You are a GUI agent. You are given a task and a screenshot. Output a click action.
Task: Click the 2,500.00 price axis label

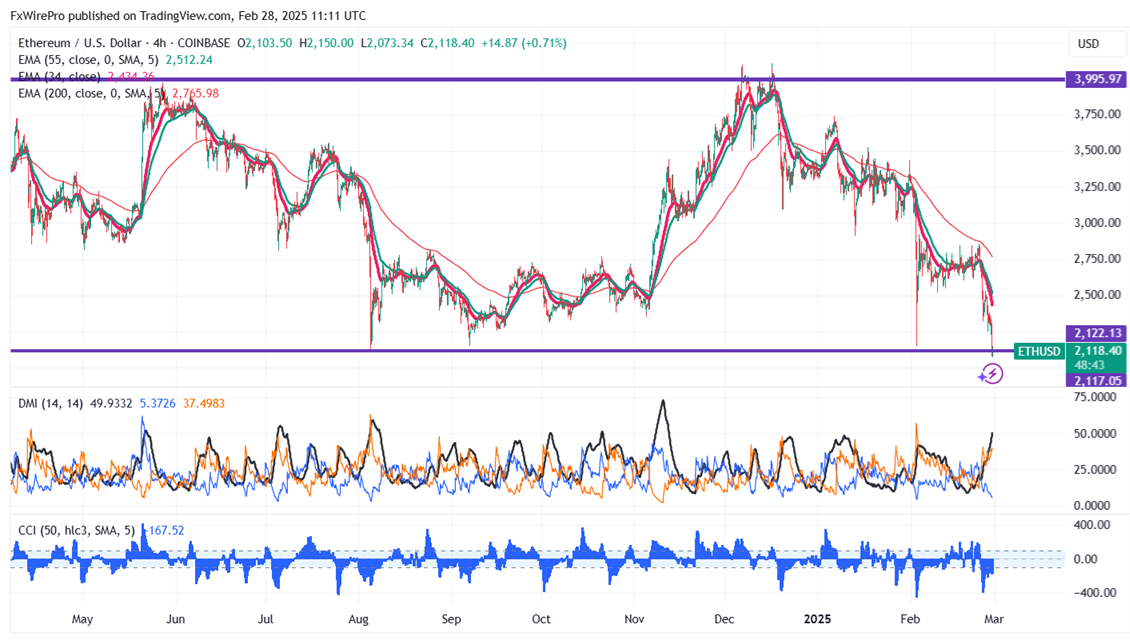[1097, 295]
